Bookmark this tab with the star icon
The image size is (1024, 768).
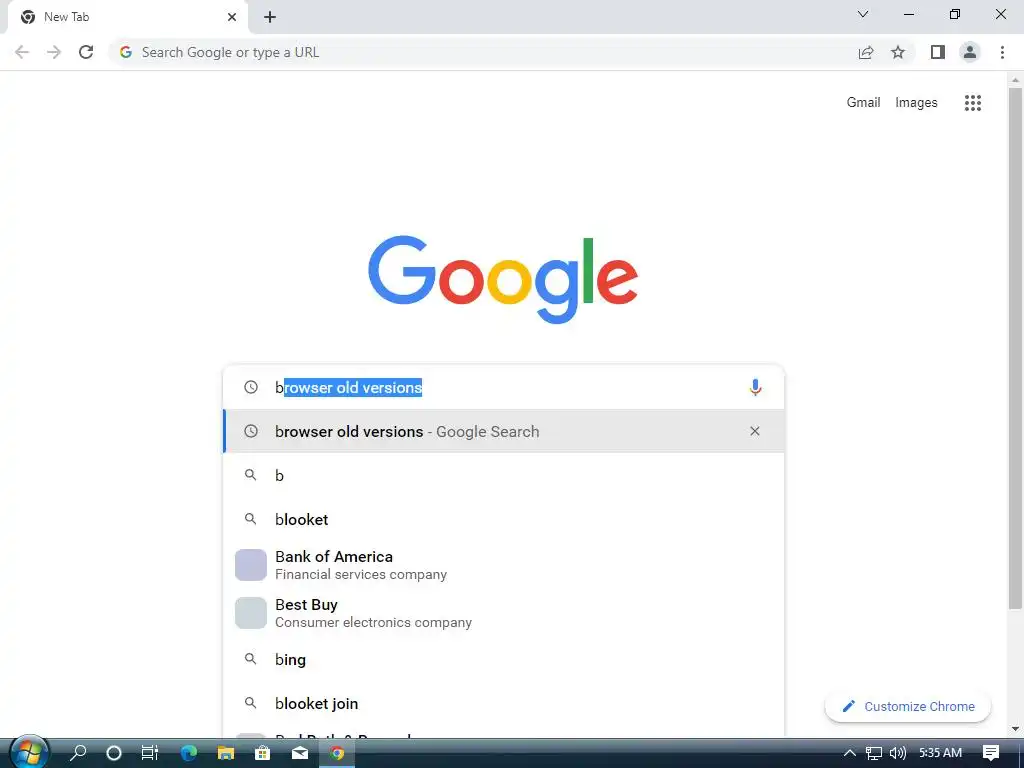pyautogui.click(x=898, y=52)
